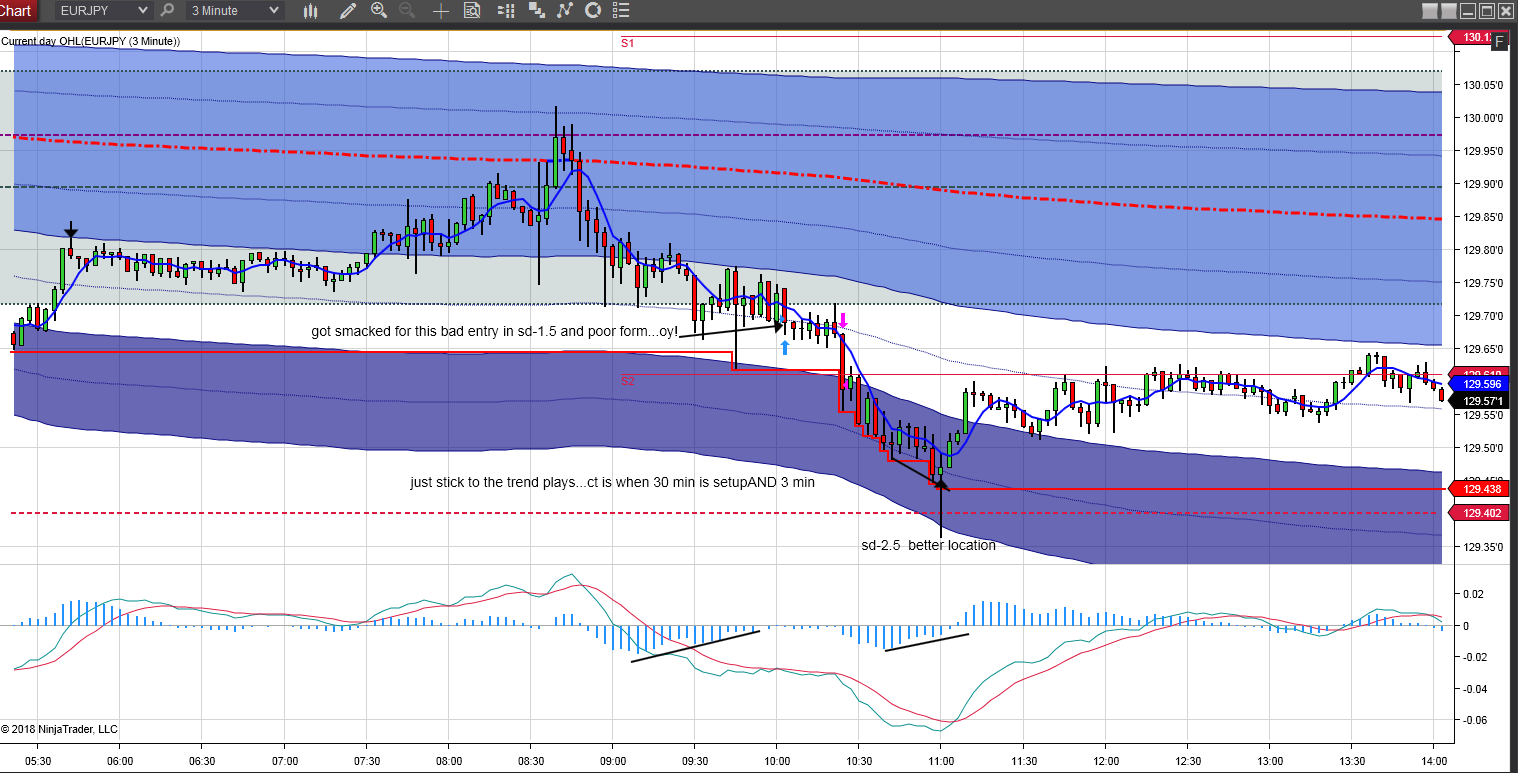Minimize the chart window

pos(1468,11)
